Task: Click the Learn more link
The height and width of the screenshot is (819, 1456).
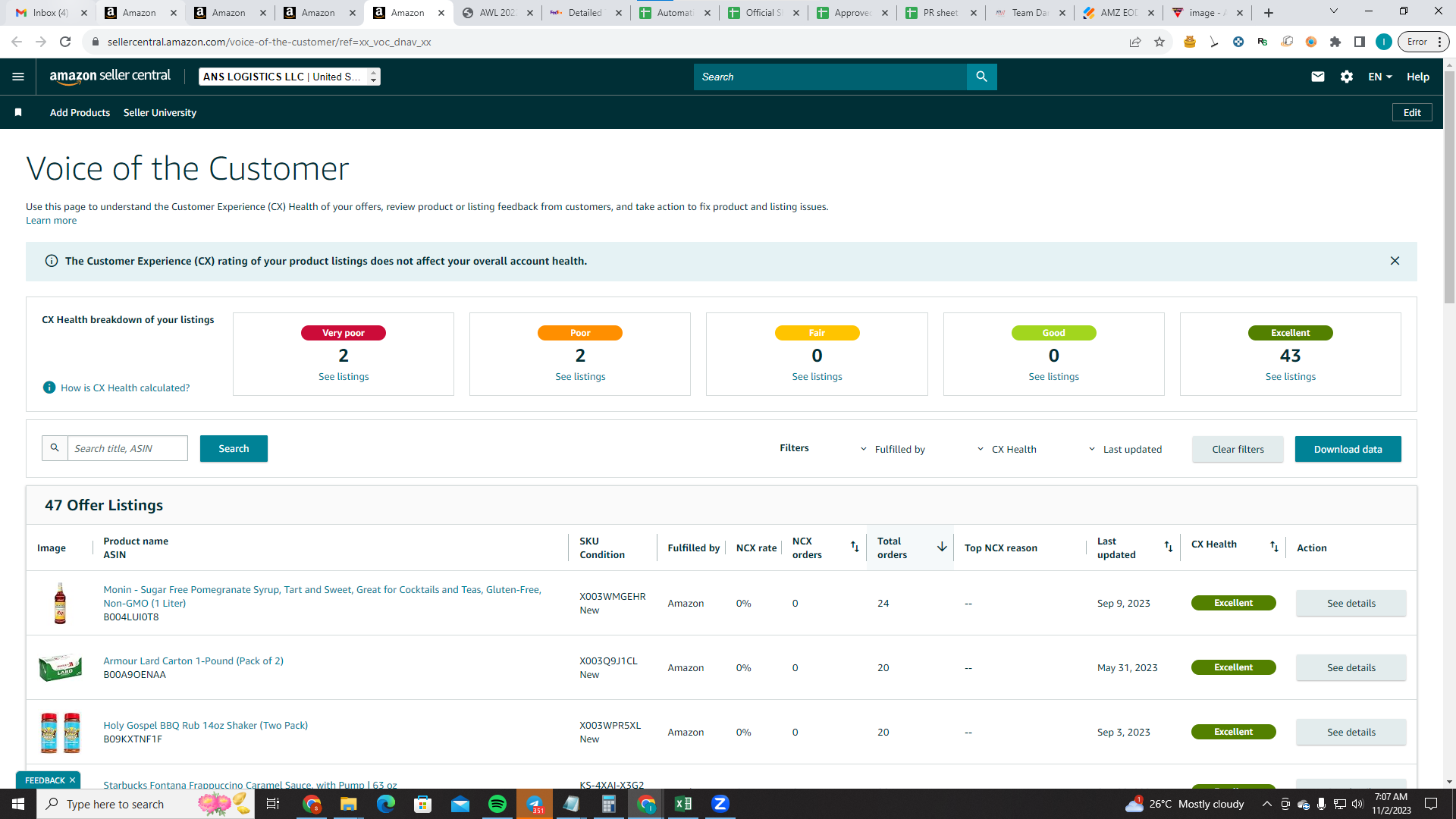Action: pos(51,221)
